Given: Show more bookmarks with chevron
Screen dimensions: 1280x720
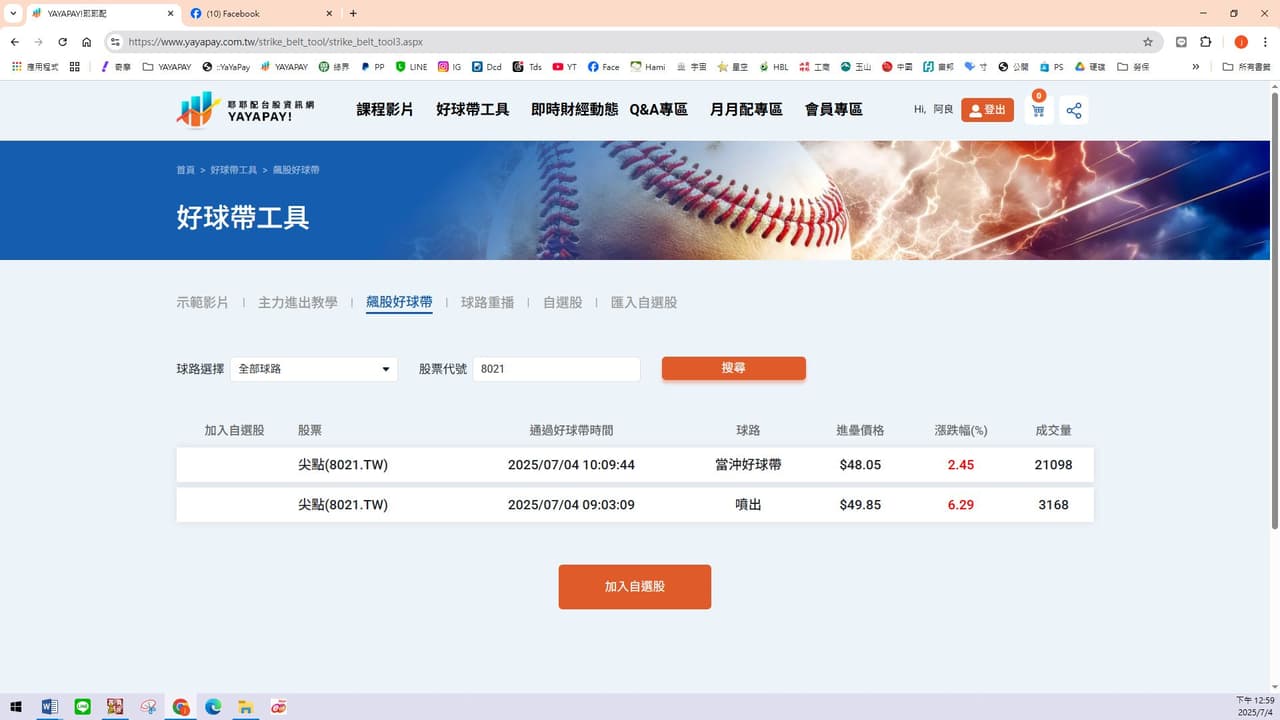Looking at the screenshot, I should [x=1196, y=67].
